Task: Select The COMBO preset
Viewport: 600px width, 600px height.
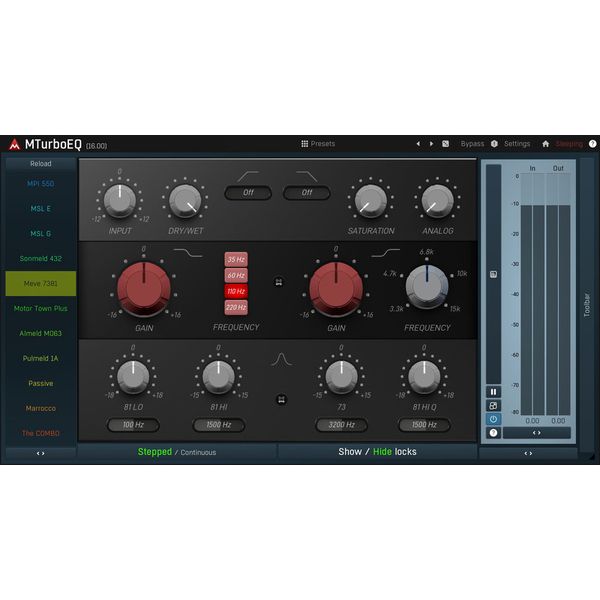Action: click(x=41, y=433)
